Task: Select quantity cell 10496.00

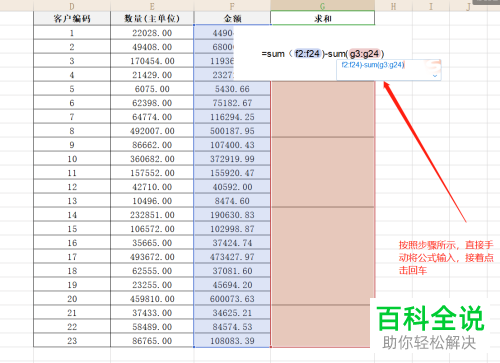Action: click(152, 201)
